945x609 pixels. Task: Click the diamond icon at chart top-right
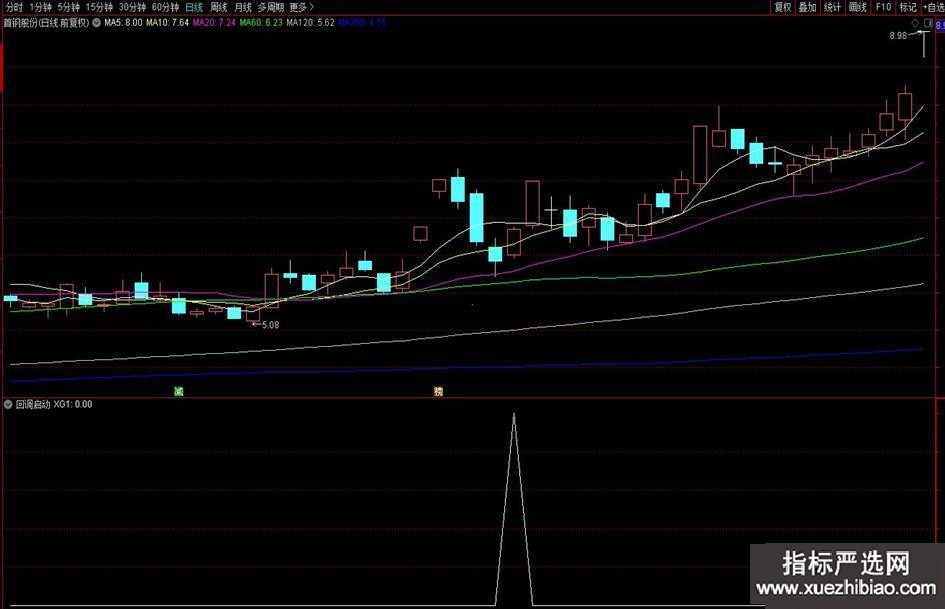pos(915,23)
